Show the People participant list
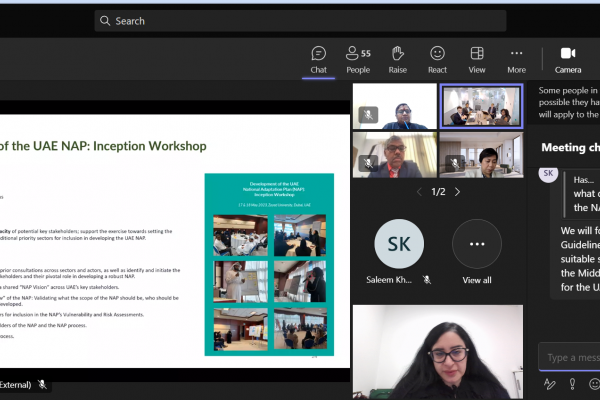Screen dimensions: 600x400 (x=357, y=59)
